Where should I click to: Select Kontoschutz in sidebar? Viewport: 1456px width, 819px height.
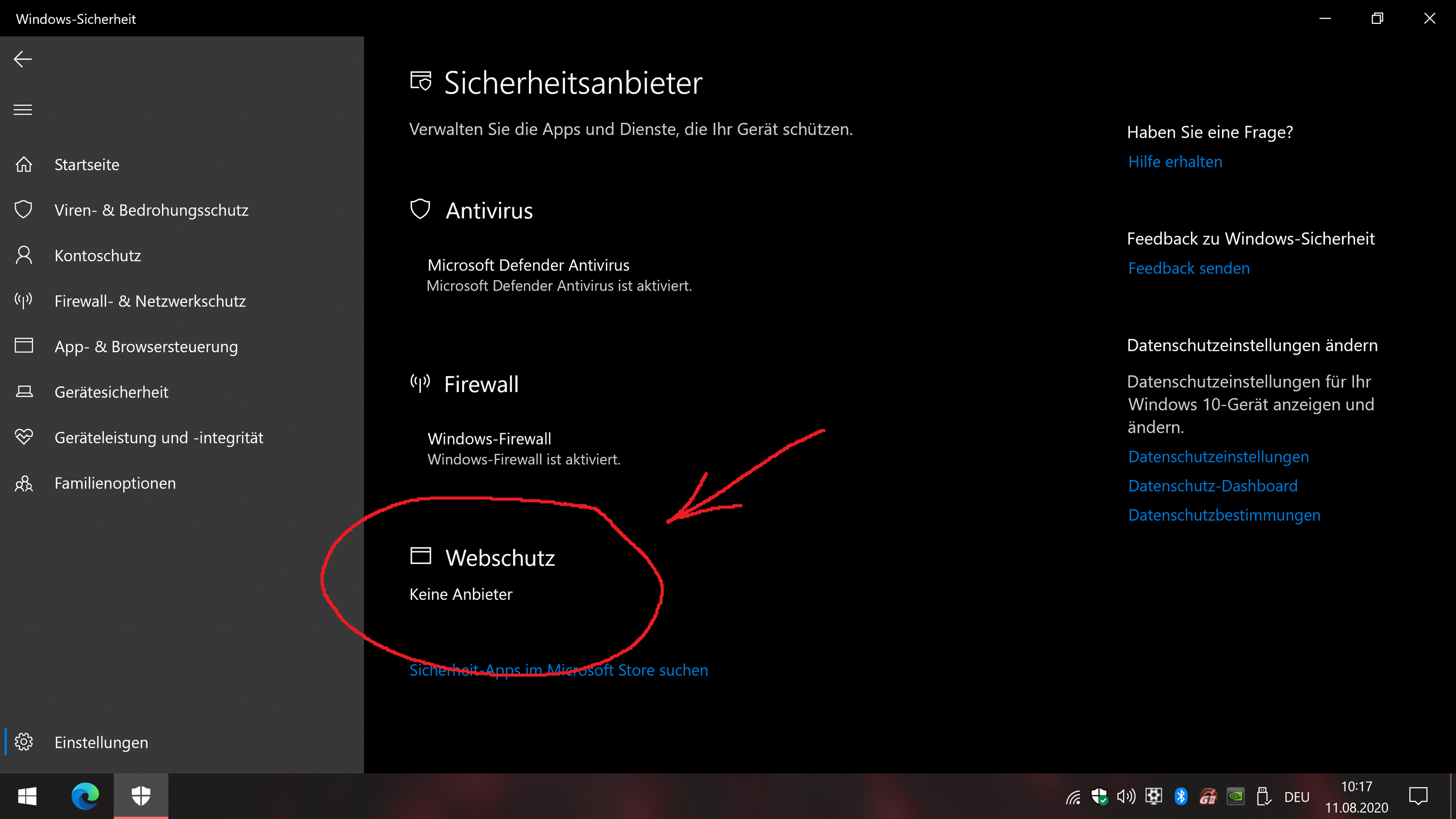182,256
